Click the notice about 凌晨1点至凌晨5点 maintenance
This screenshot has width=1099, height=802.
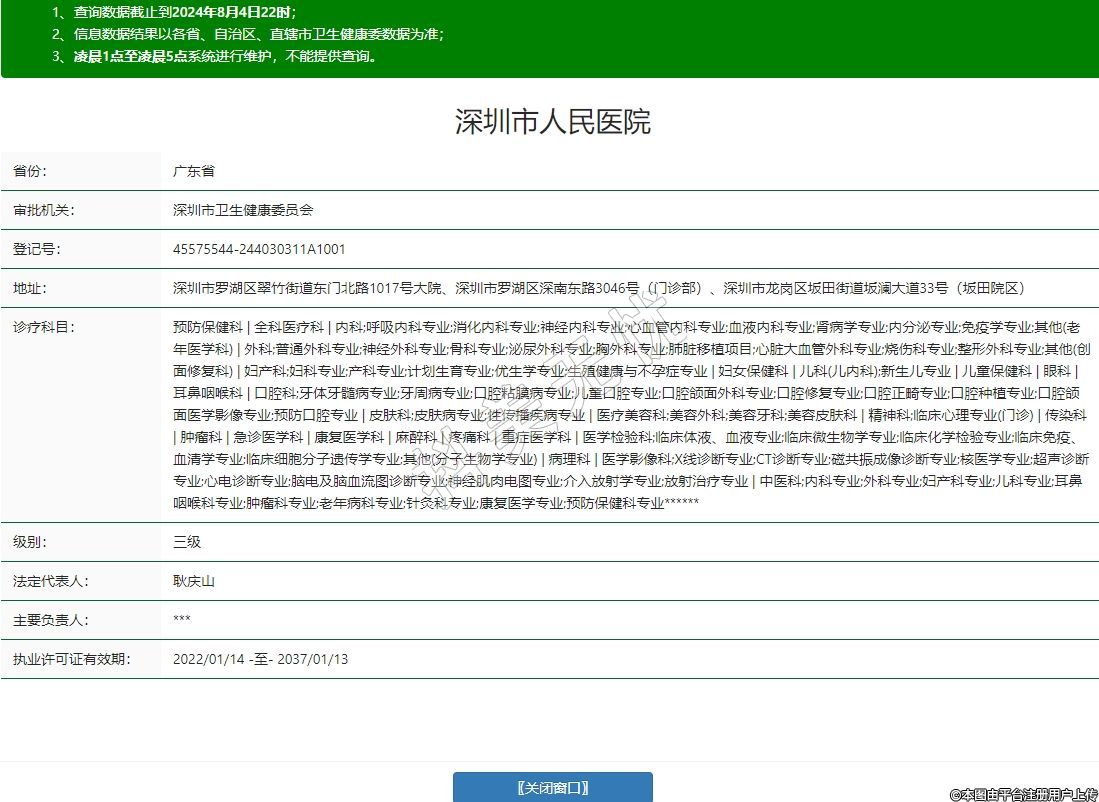click(216, 56)
